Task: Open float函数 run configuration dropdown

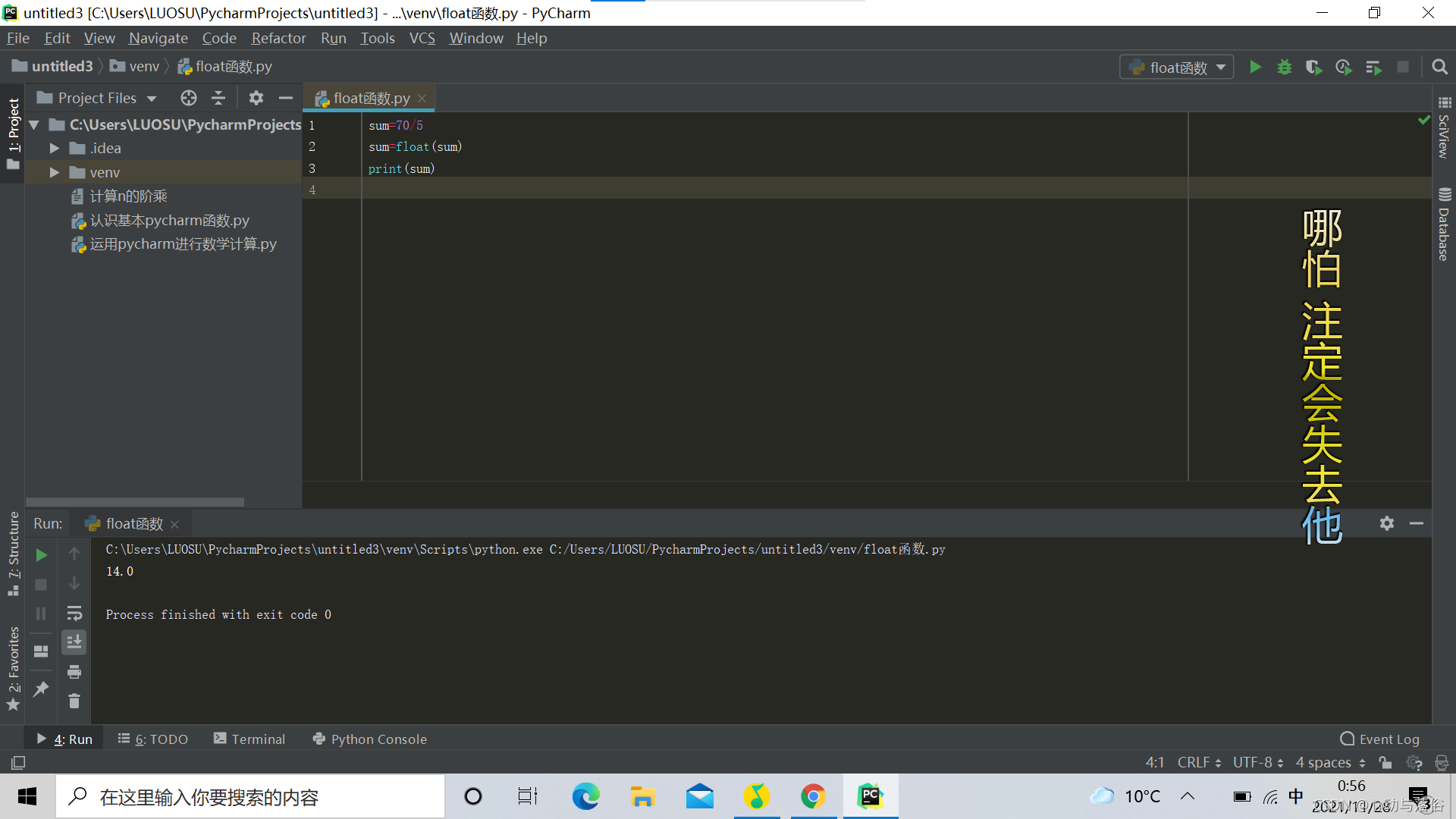Action: [1177, 67]
